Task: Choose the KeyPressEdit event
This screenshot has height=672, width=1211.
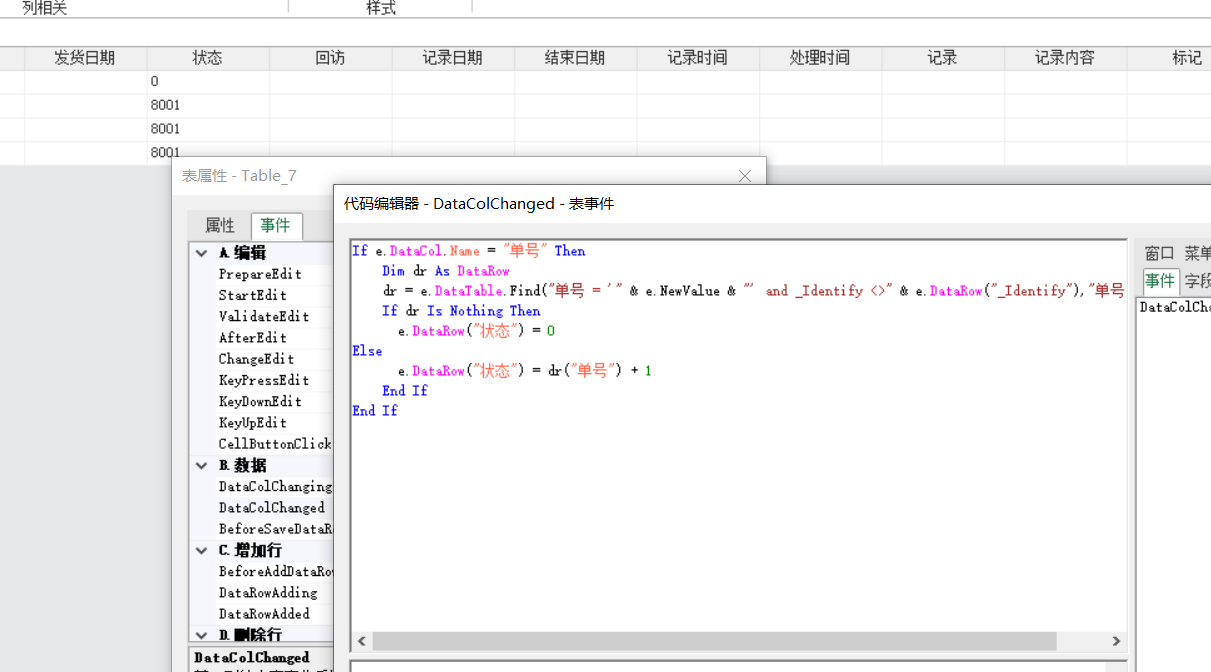Action: [264, 380]
